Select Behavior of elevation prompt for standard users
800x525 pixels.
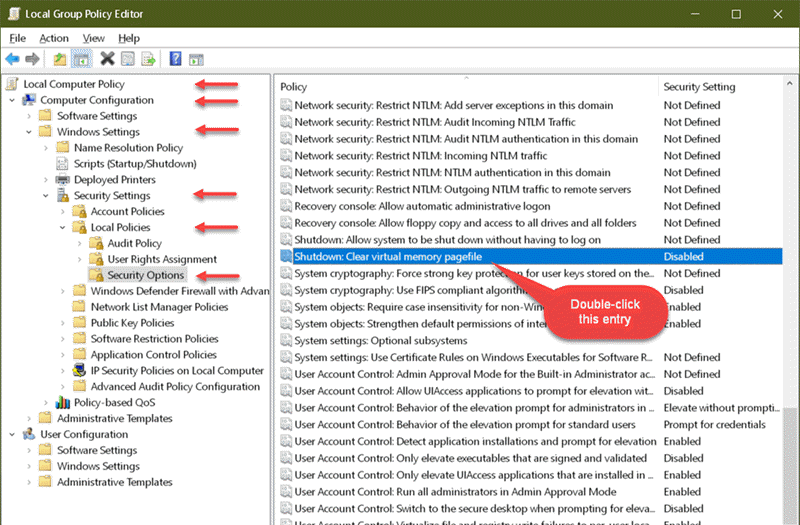[465, 424]
